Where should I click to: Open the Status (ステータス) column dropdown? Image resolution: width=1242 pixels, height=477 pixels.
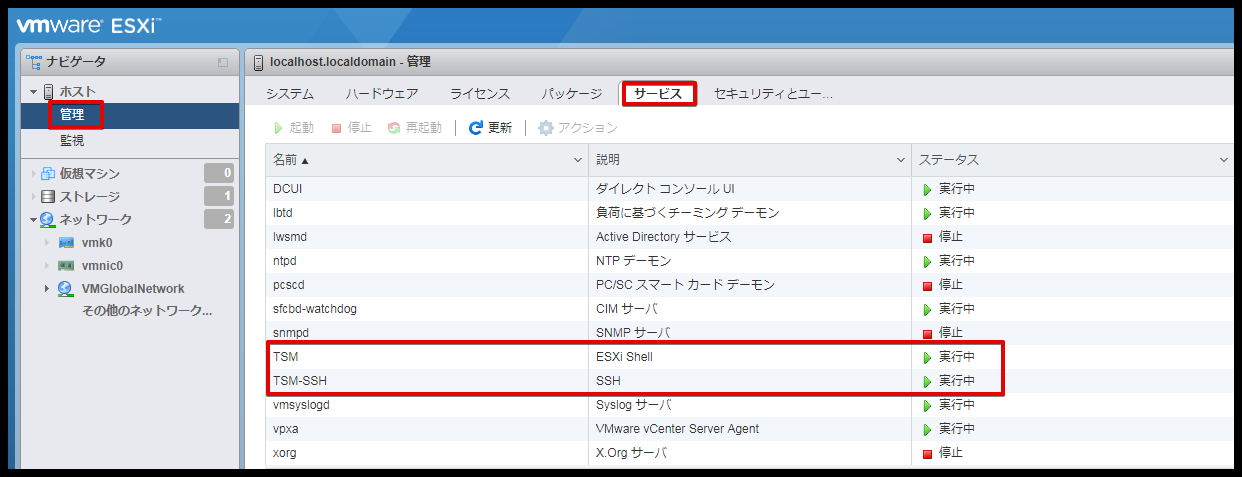1224,160
